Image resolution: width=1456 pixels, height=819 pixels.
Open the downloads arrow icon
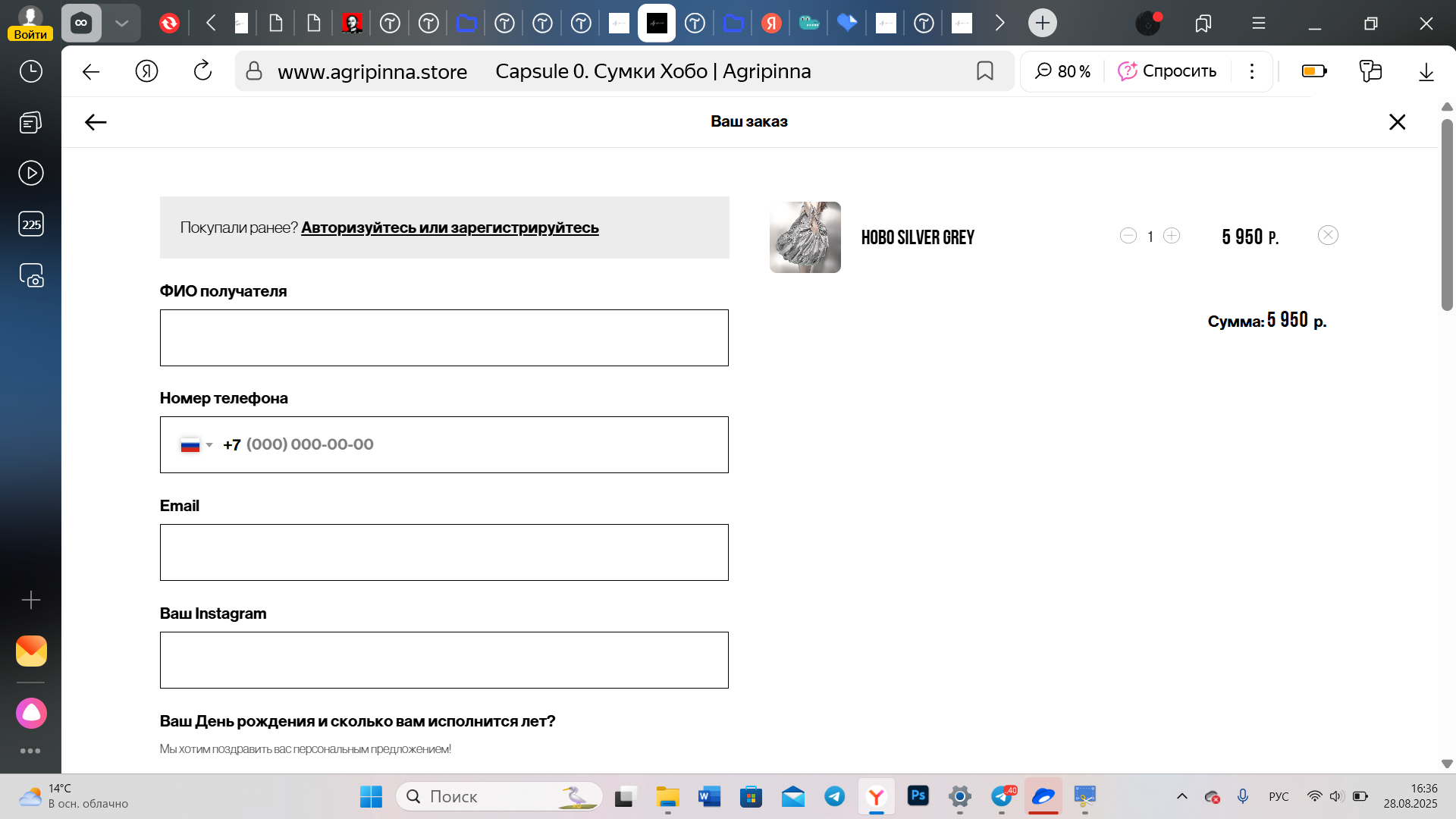(1426, 71)
